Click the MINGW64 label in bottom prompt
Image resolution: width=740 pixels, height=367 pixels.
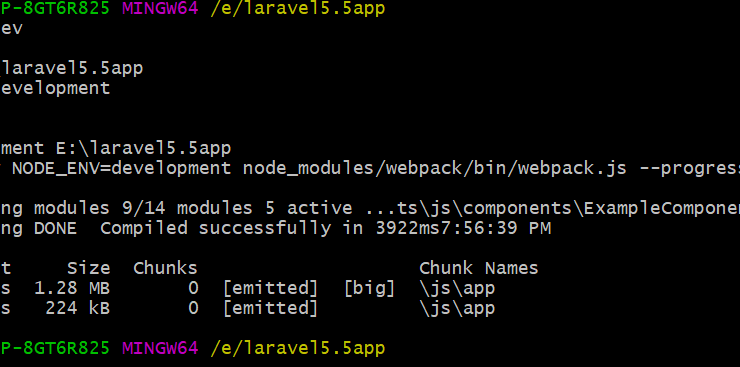(160, 349)
